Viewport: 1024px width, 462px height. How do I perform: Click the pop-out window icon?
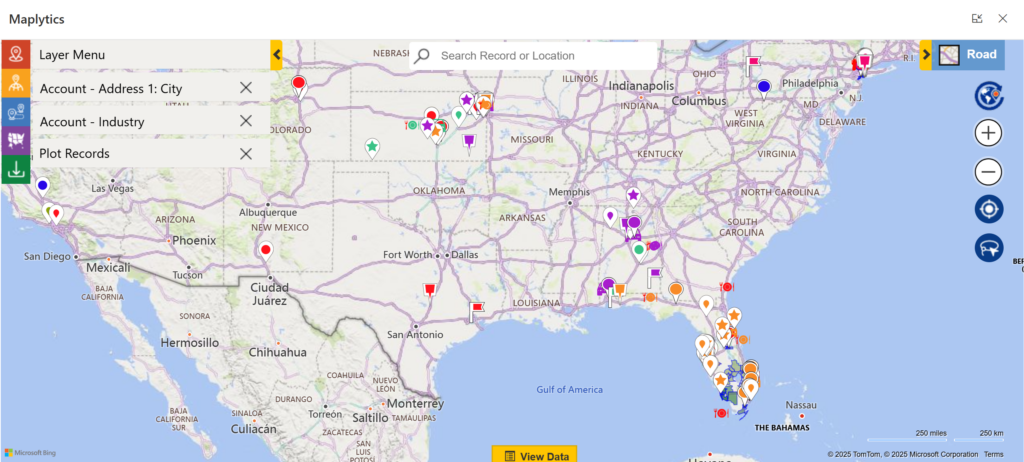point(977,18)
